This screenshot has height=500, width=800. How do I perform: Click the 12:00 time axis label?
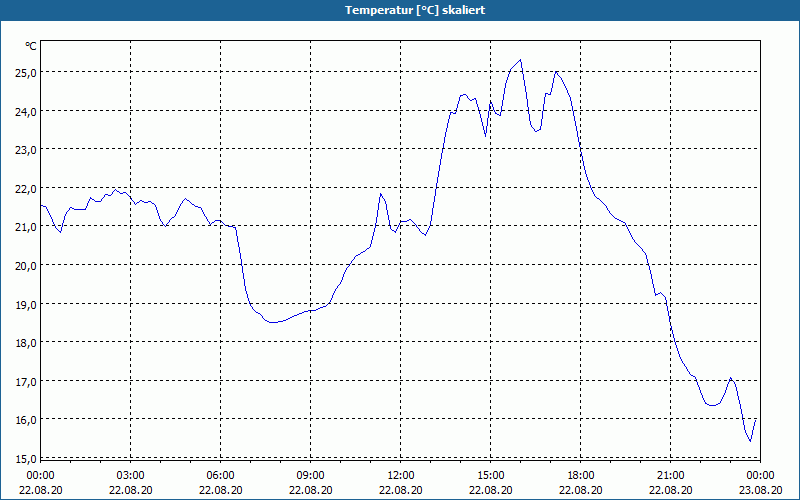pos(401,476)
